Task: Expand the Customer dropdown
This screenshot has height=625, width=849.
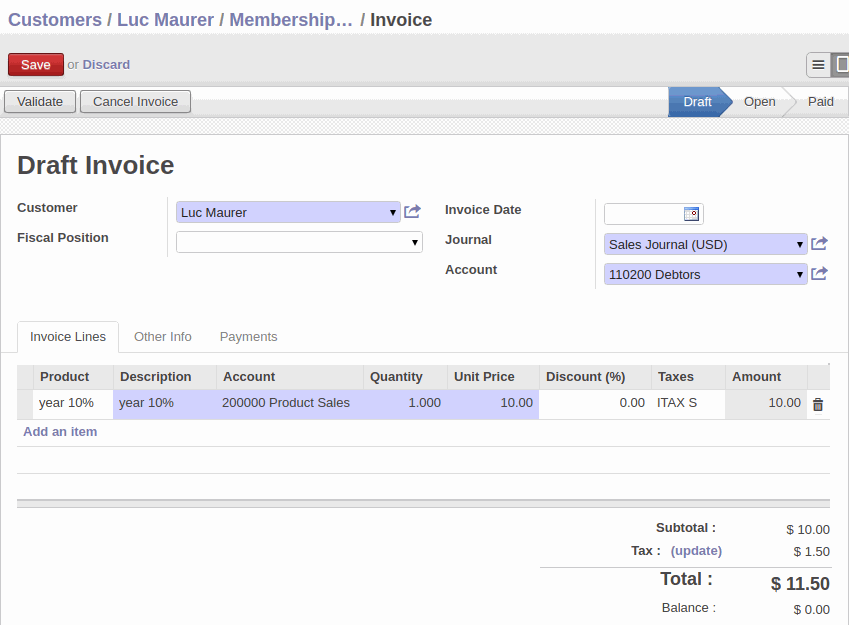Action: (x=393, y=213)
